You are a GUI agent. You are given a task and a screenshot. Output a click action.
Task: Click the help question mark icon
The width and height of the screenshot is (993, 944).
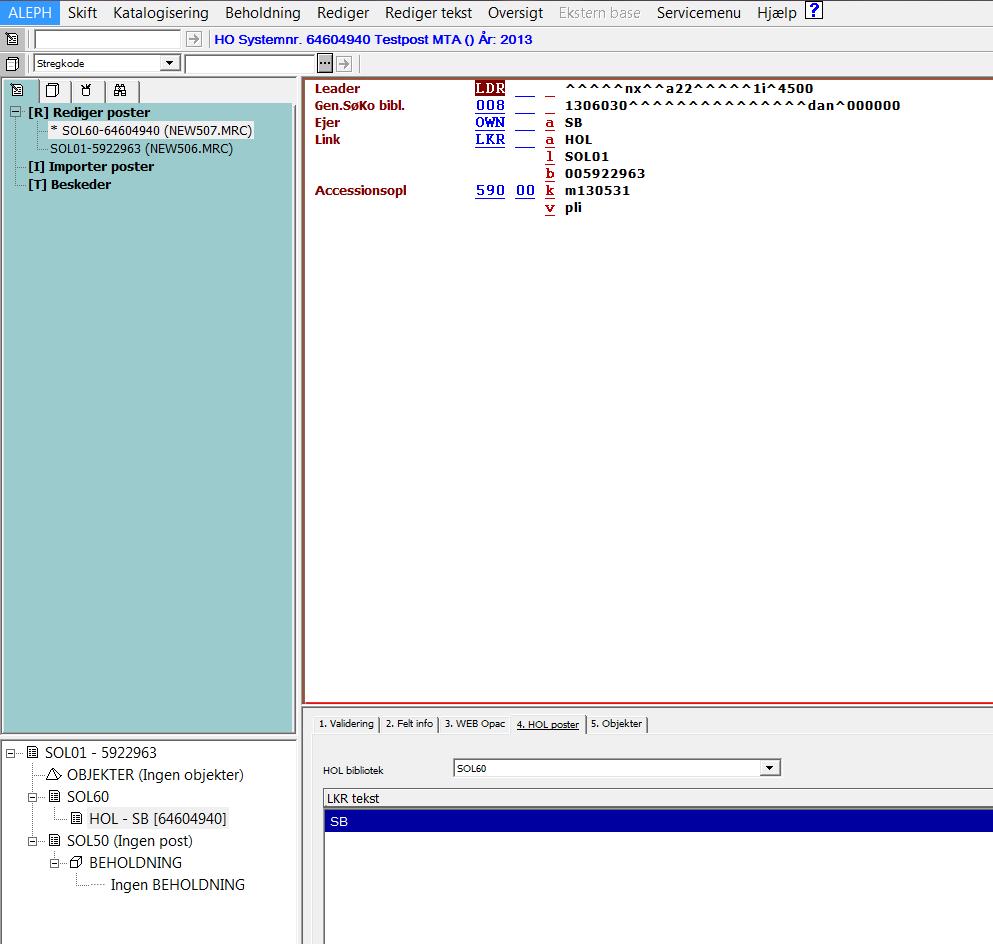click(x=814, y=12)
